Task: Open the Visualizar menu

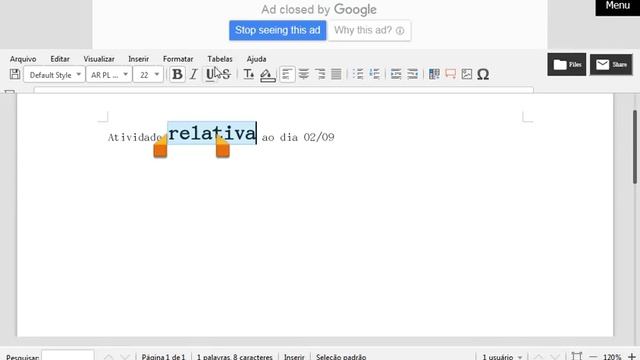Action: coord(99,59)
